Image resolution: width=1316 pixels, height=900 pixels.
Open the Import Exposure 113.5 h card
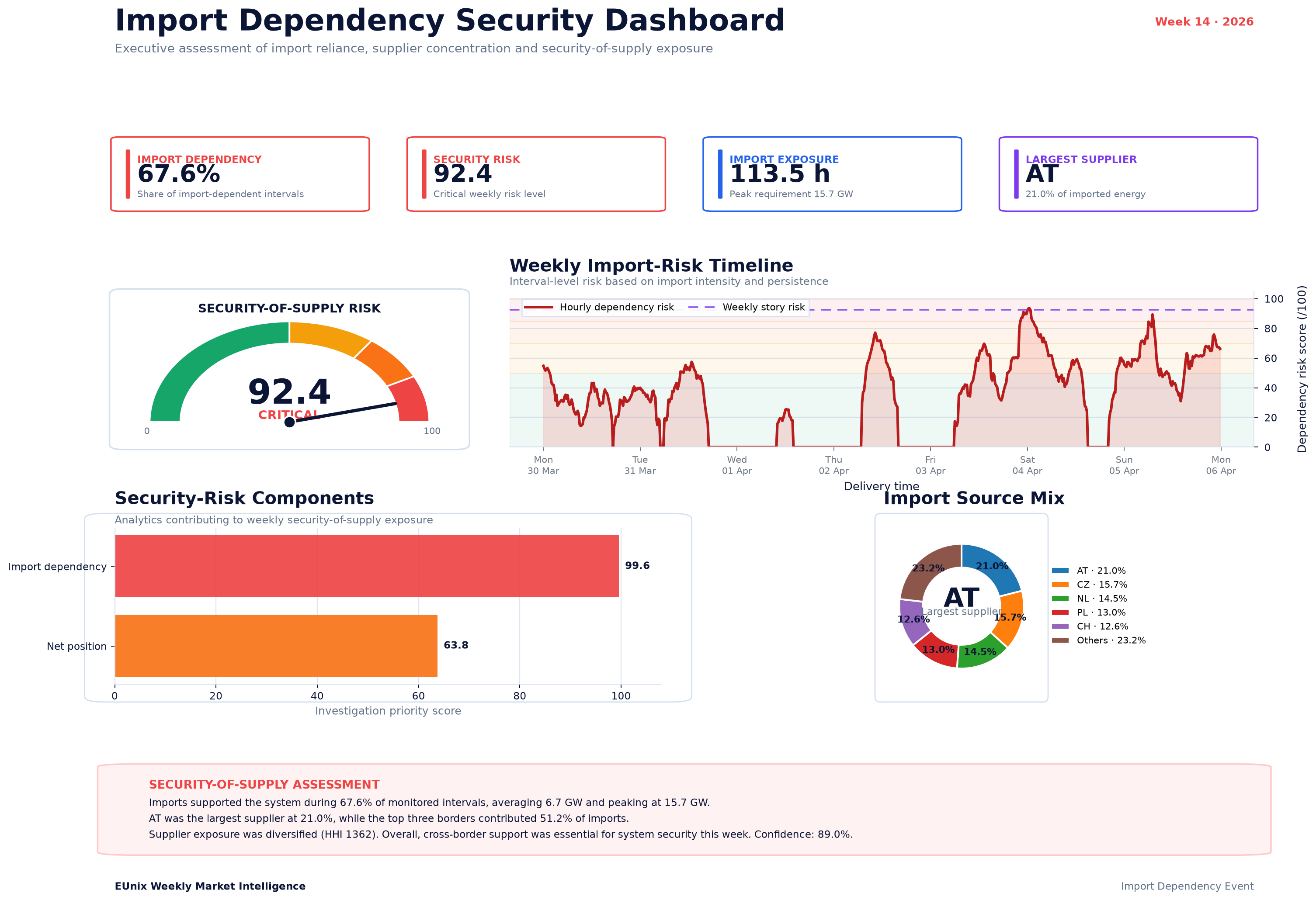point(833,174)
